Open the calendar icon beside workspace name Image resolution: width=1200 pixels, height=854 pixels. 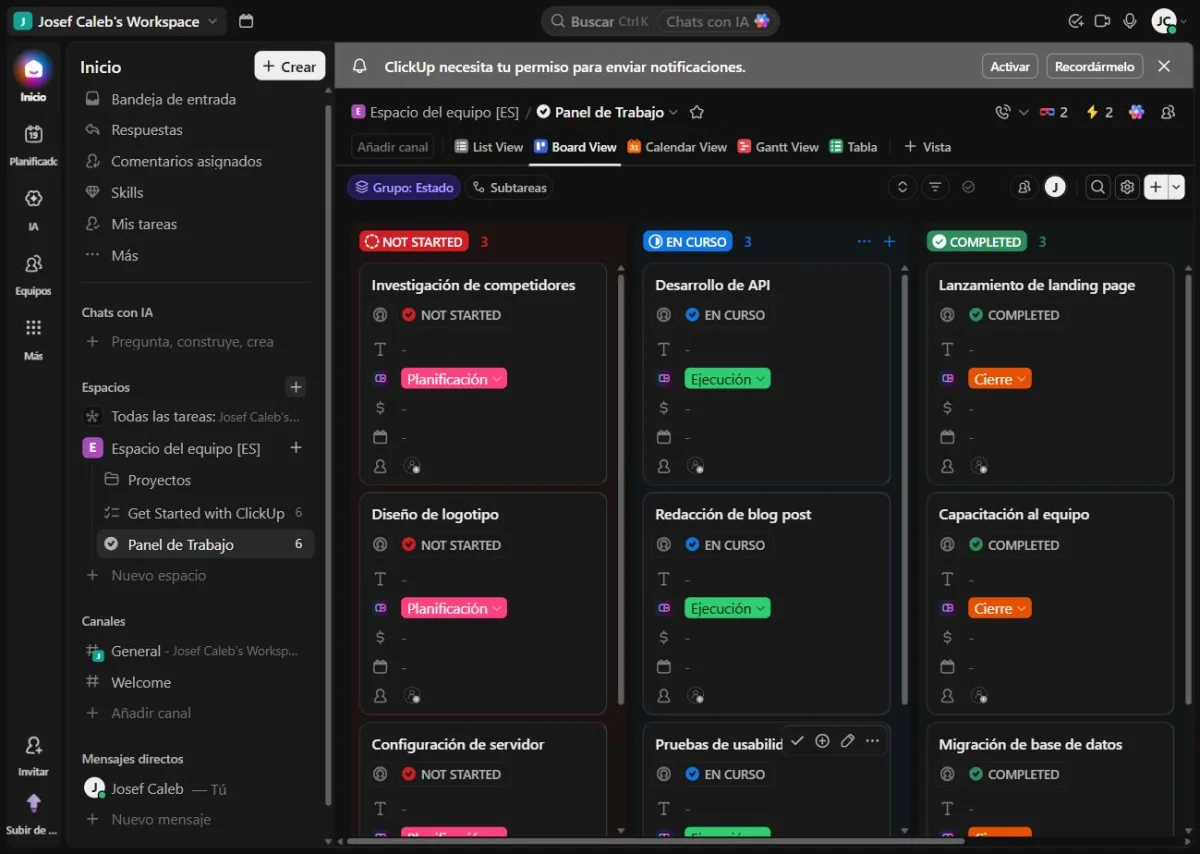pos(247,21)
